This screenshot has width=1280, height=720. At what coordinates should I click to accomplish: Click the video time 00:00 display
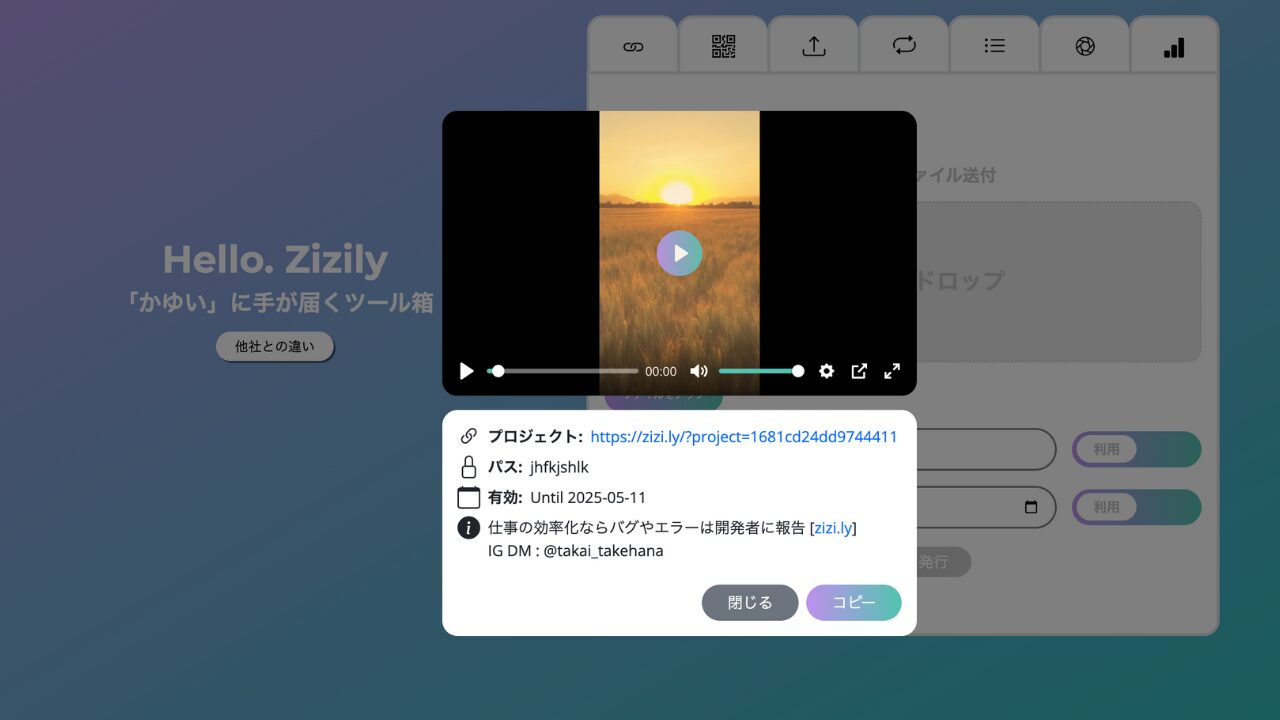[660, 372]
